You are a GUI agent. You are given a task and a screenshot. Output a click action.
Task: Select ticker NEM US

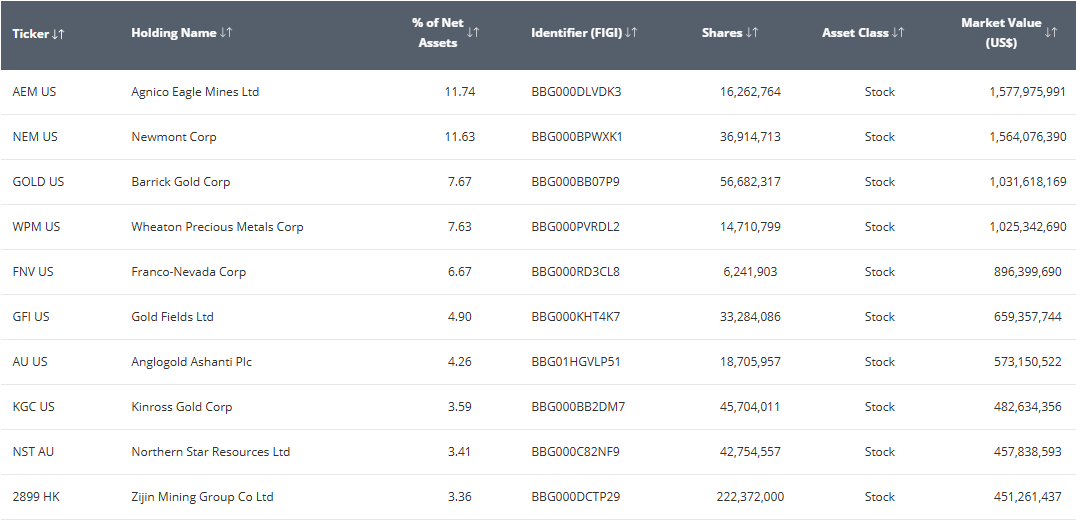[x=35, y=137]
